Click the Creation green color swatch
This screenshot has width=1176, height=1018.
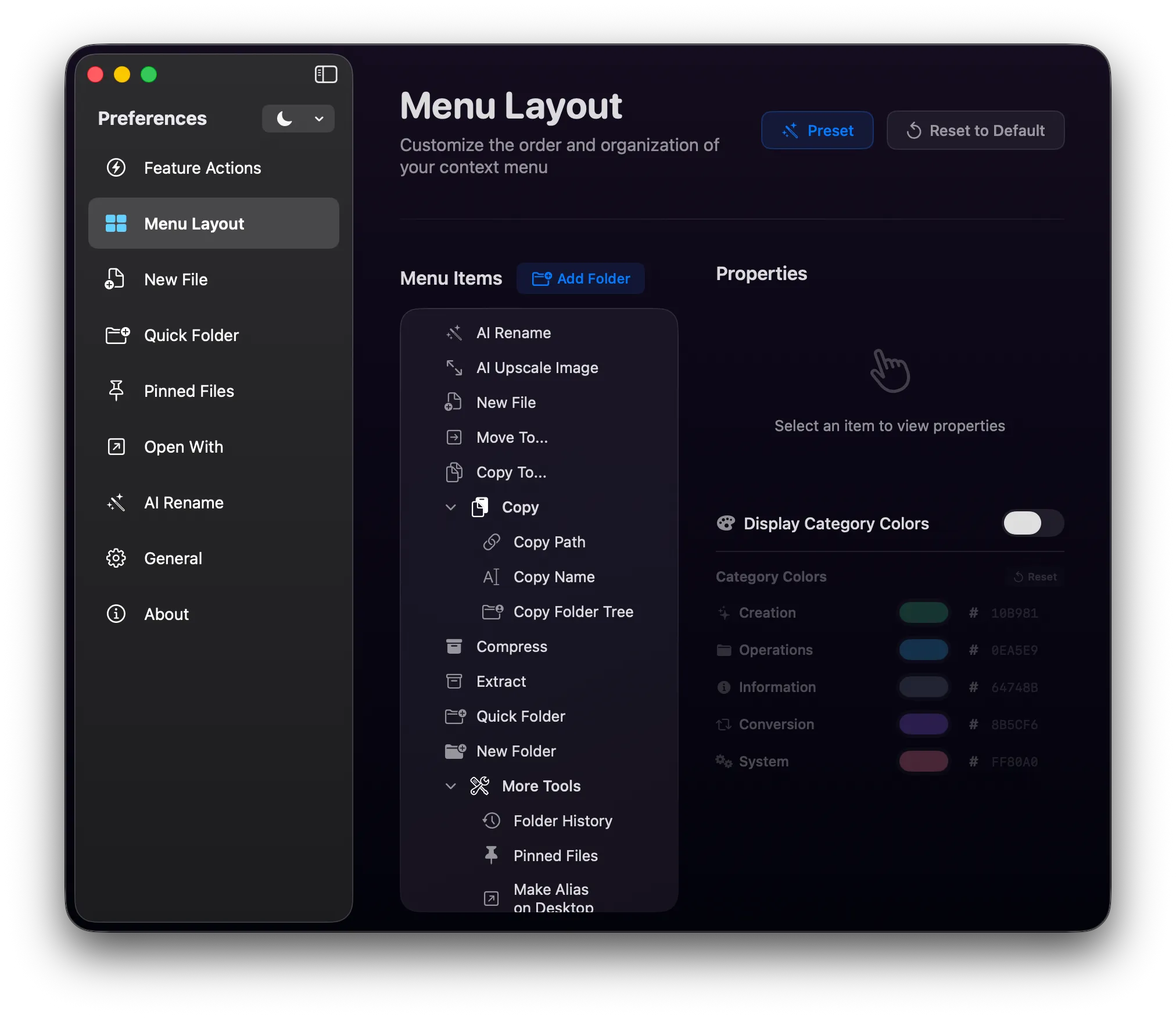924,613
